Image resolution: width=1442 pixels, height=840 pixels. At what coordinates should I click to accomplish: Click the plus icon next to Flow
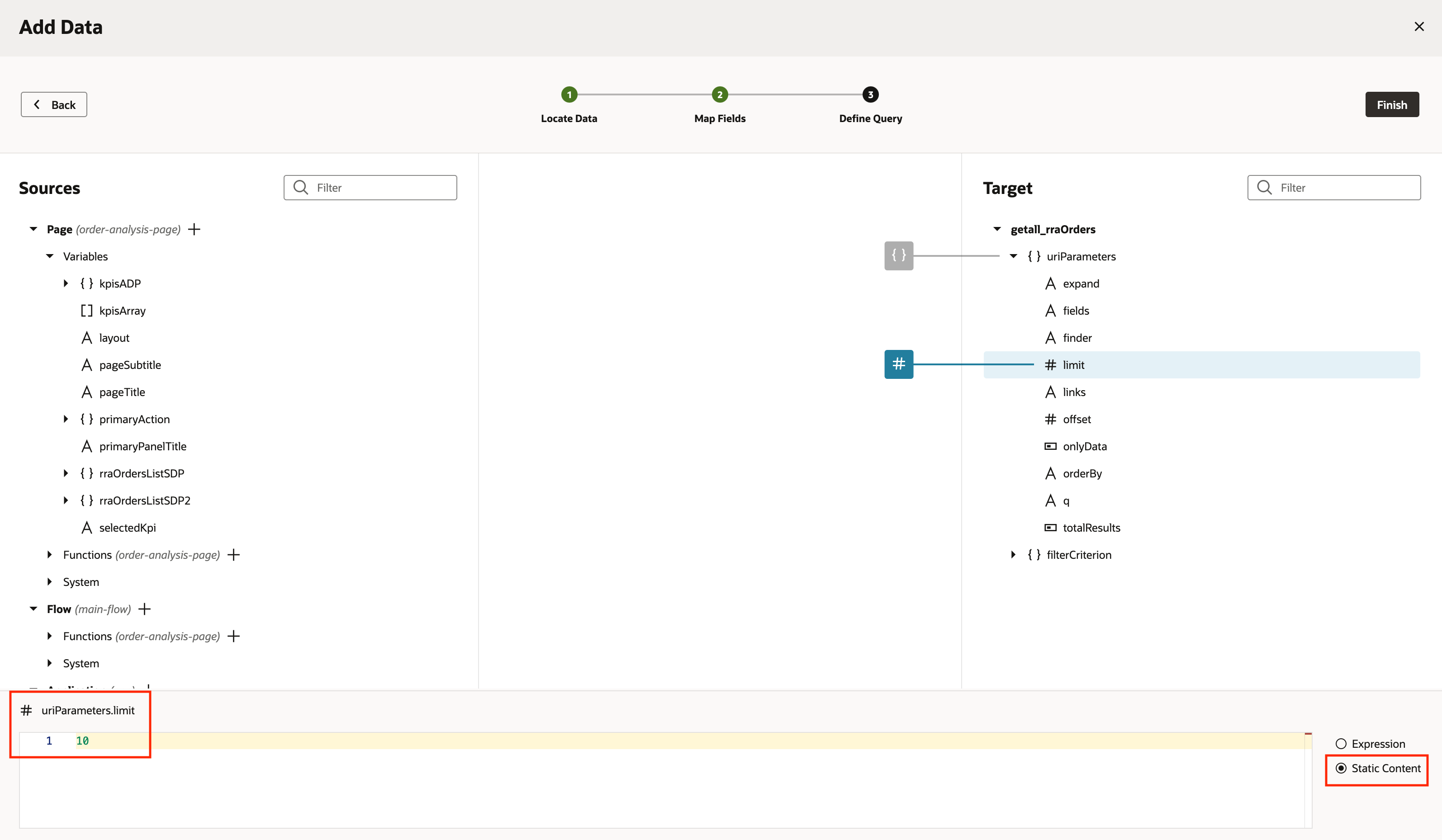pyautogui.click(x=145, y=609)
